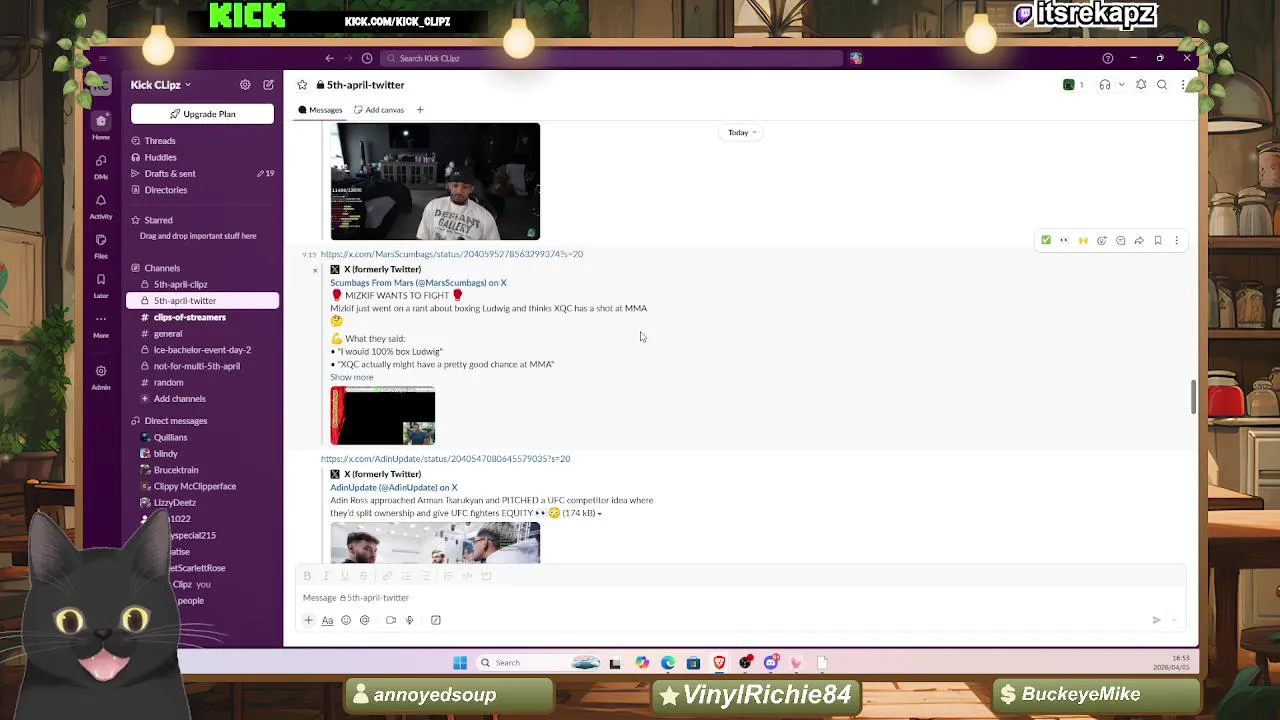
Task: Open Threads in the sidebar
Action: (160, 141)
